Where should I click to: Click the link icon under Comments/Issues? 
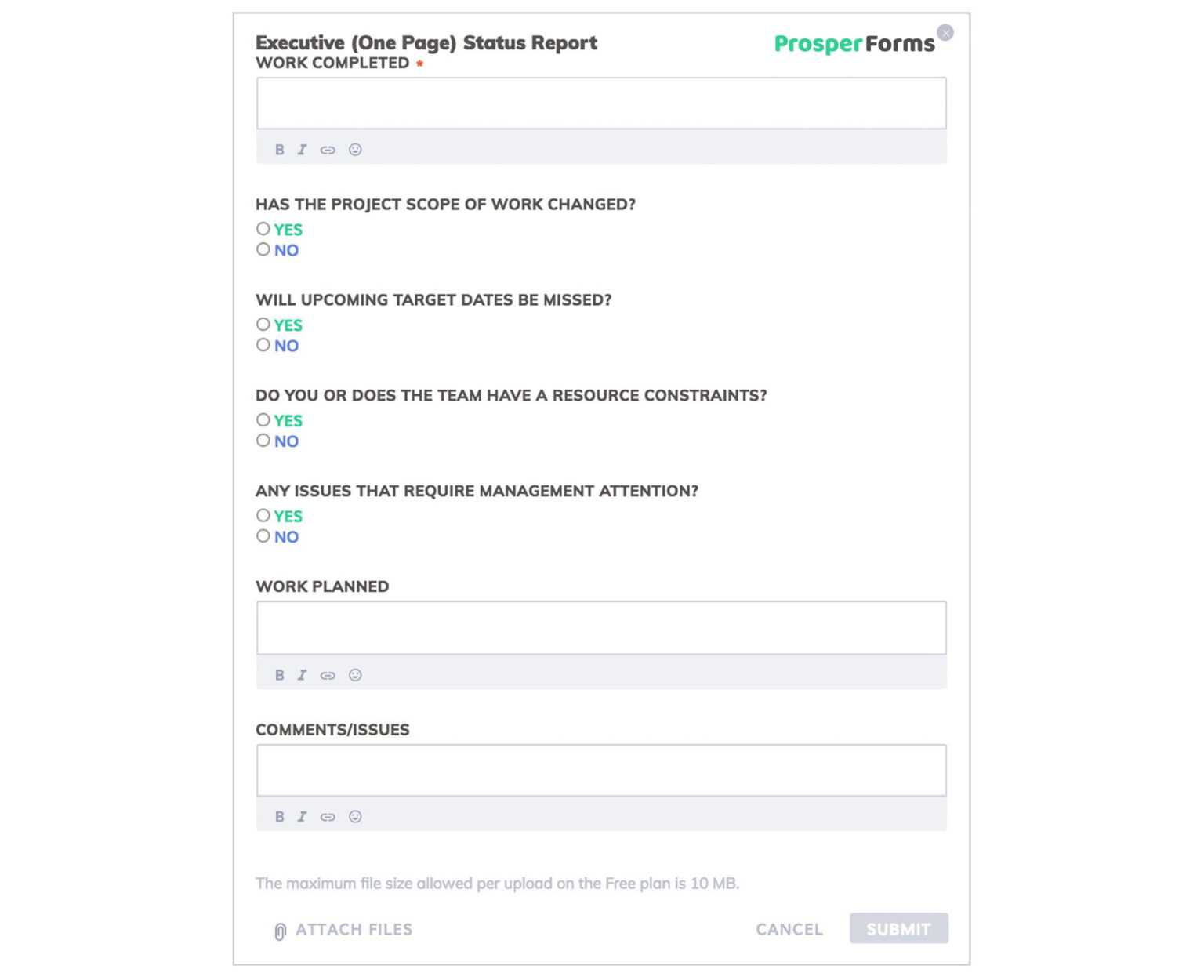tap(327, 816)
